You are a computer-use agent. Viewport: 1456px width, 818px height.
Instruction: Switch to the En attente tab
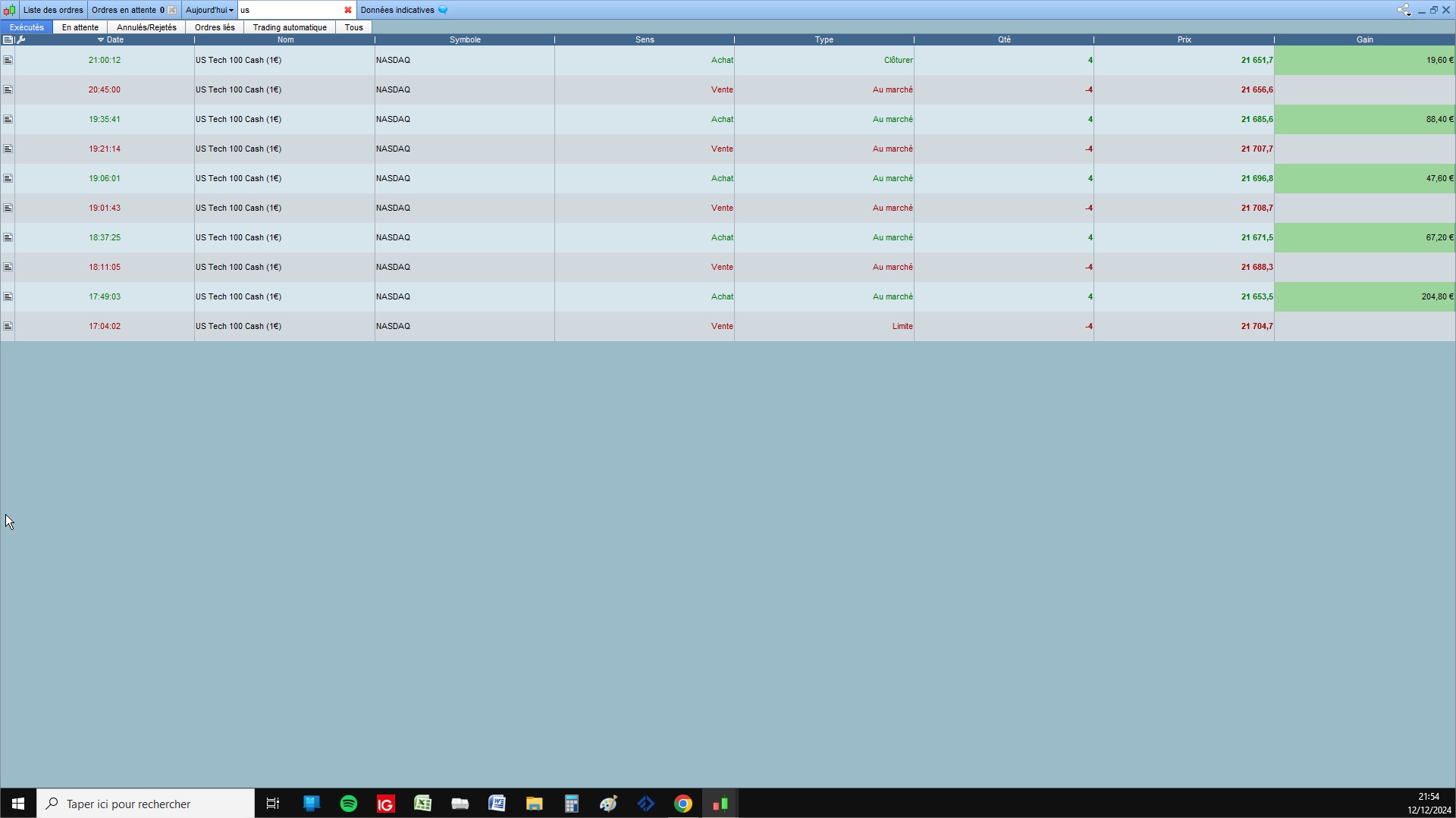pos(80,27)
